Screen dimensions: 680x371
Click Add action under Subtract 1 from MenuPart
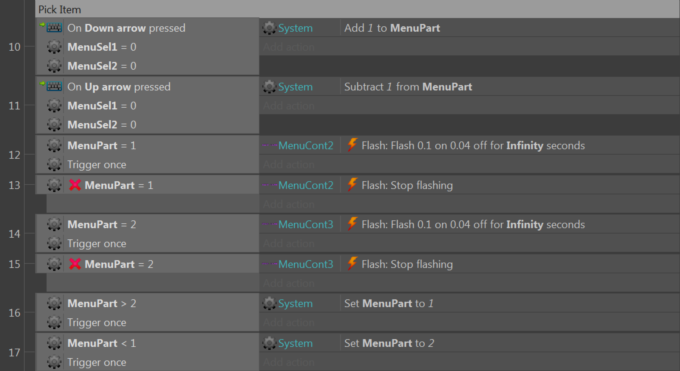289,106
